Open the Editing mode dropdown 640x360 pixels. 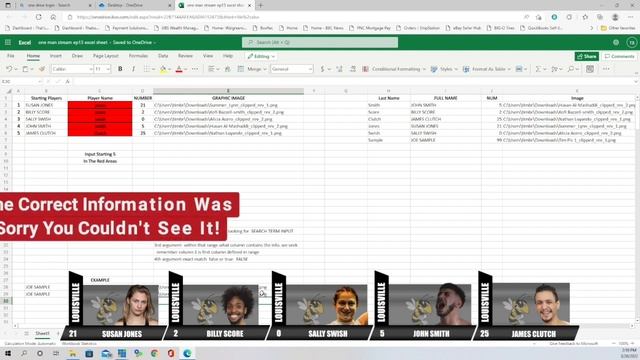[x=261, y=56]
